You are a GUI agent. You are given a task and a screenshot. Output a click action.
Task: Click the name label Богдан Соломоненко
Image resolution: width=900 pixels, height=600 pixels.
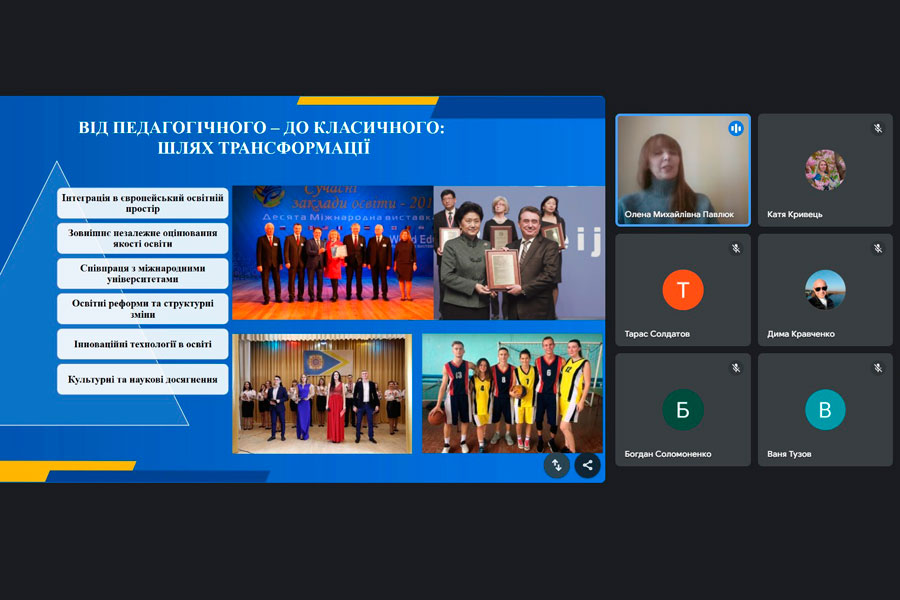click(668, 454)
